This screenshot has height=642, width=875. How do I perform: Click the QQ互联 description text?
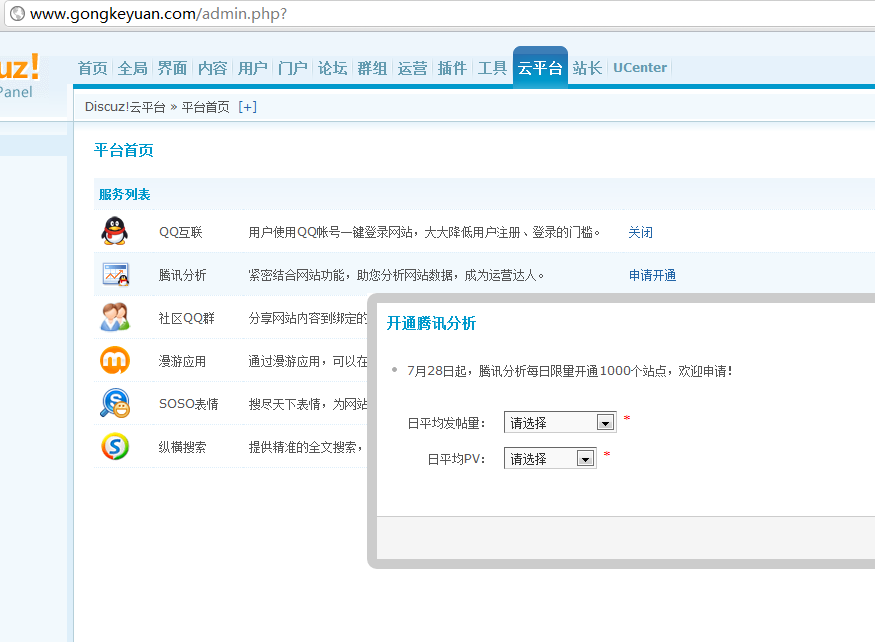click(x=424, y=232)
